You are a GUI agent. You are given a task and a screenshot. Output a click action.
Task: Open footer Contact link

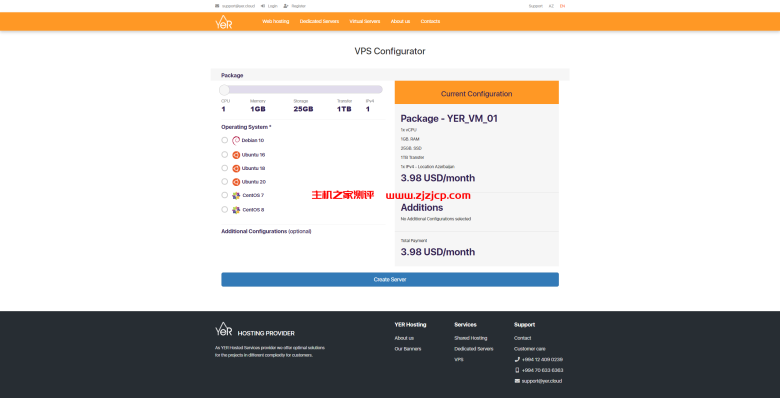(x=523, y=338)
